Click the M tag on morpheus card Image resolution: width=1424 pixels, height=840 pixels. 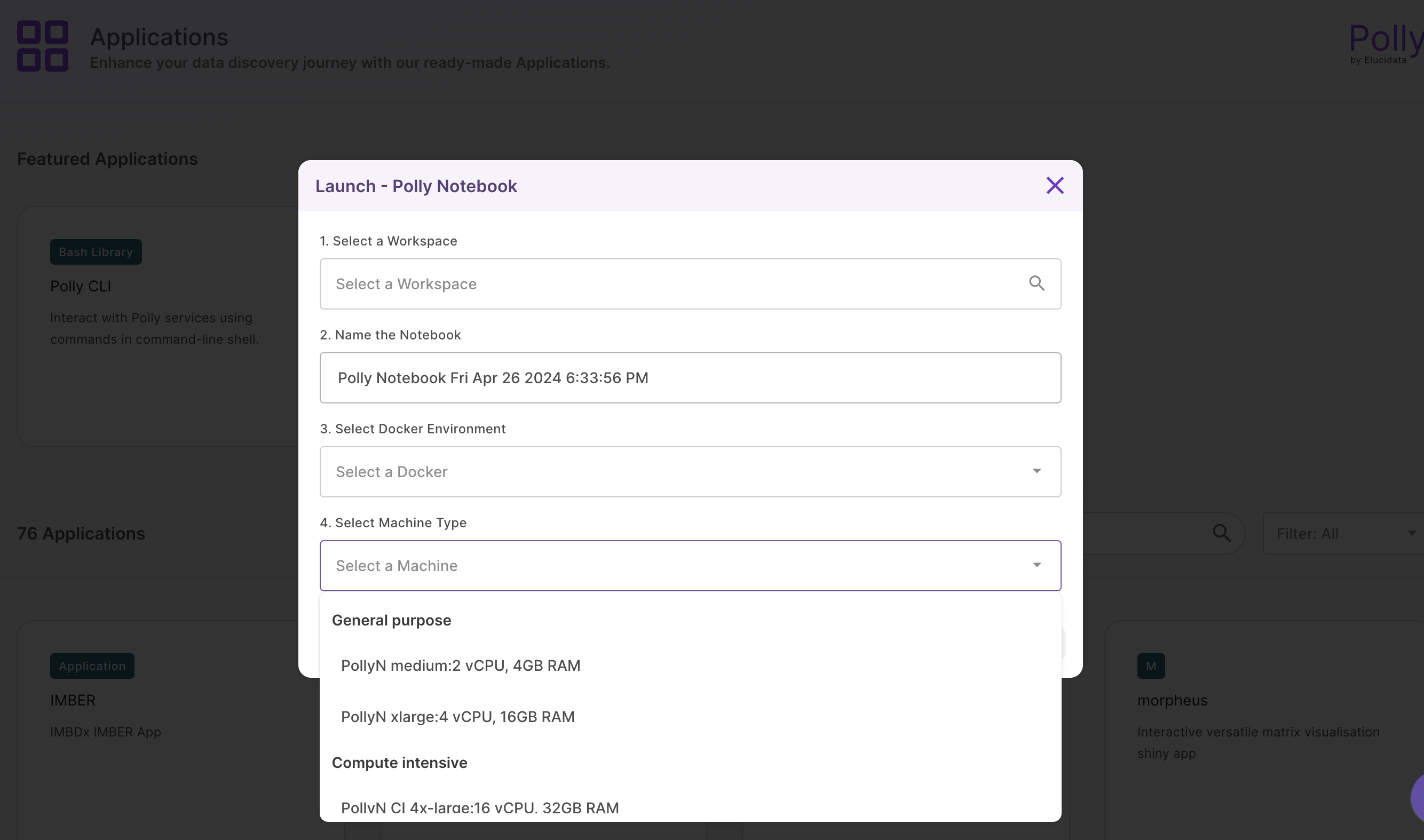(1151, 666)
